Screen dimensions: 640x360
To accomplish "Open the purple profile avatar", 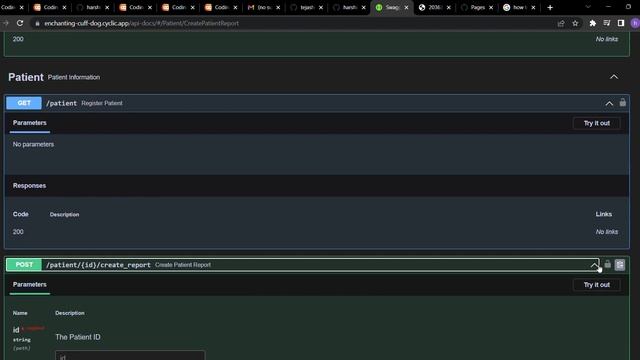I will pos(635,24).
